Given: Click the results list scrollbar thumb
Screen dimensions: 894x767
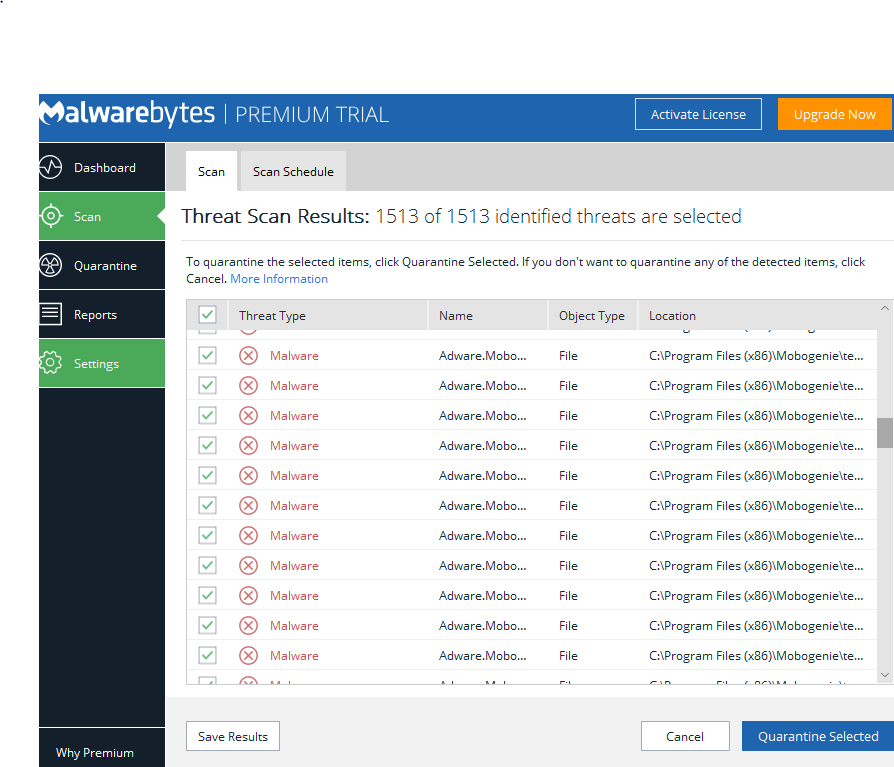Looking at the screenshot, I should 884,433.
